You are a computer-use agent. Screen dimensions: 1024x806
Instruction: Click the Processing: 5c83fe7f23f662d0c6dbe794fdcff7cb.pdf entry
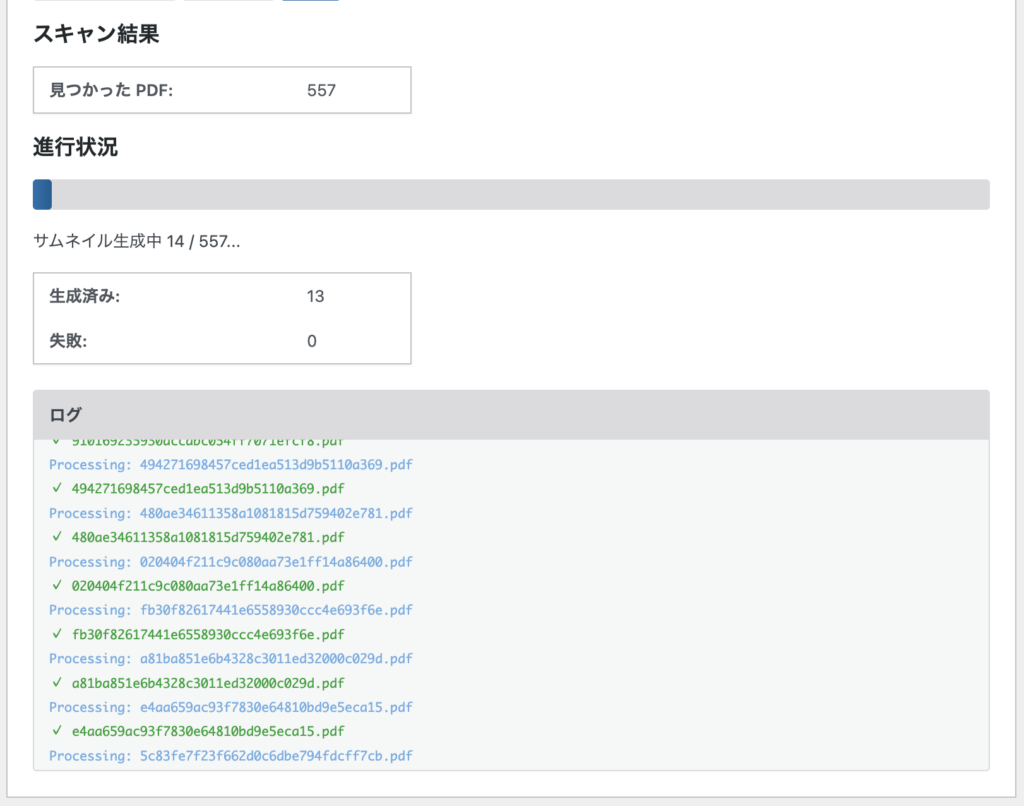tap(231, 756)
